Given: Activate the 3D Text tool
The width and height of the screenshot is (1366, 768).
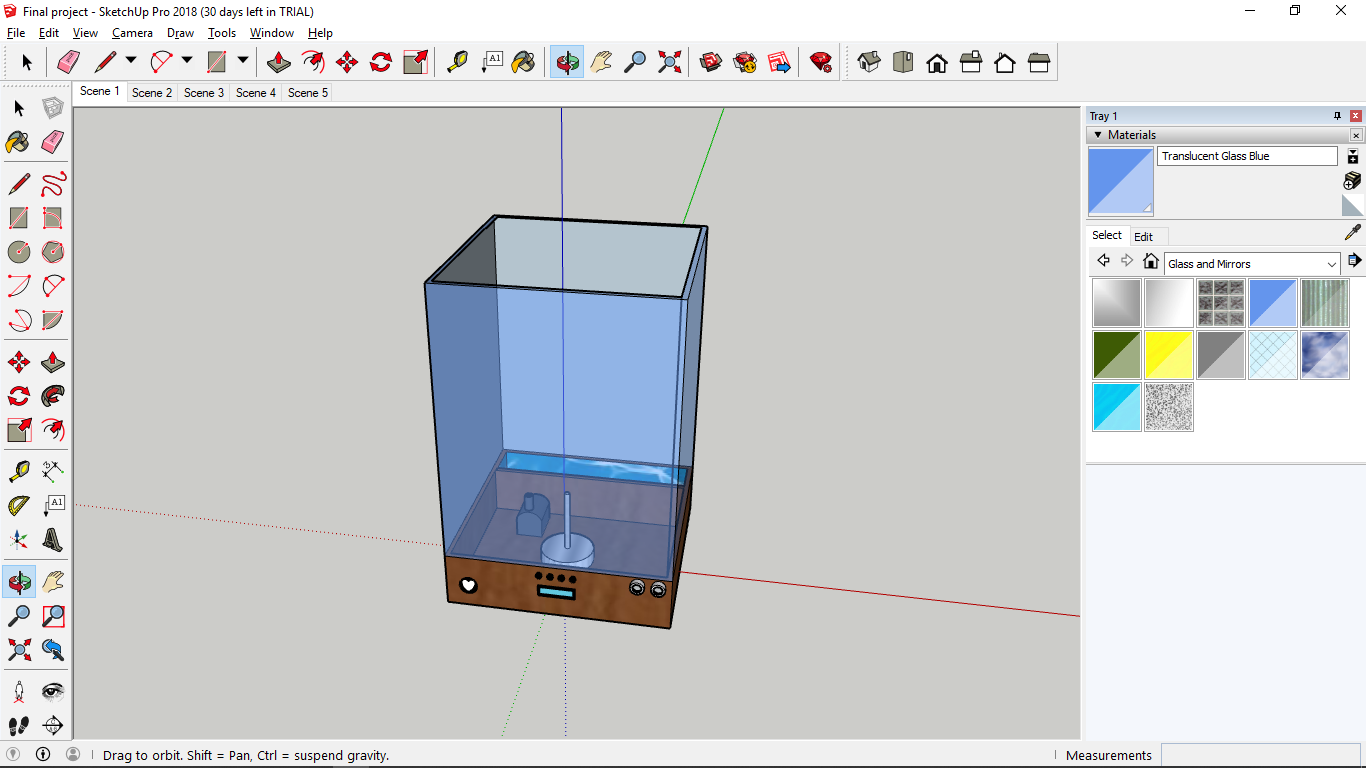Looking at the screenshot, I should [53, 540].
